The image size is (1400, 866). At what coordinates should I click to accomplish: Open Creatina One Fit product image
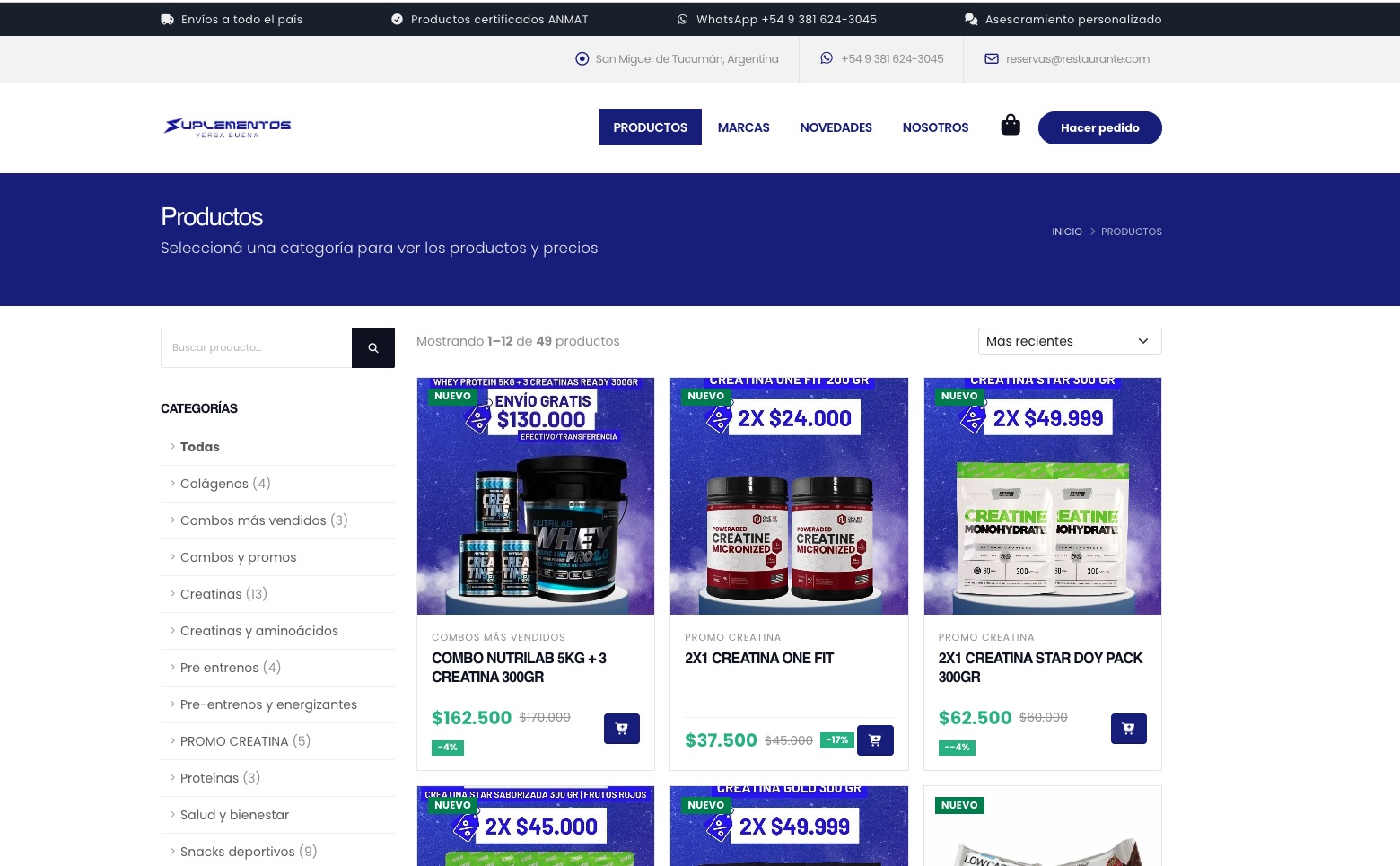(x=789, y=496)
